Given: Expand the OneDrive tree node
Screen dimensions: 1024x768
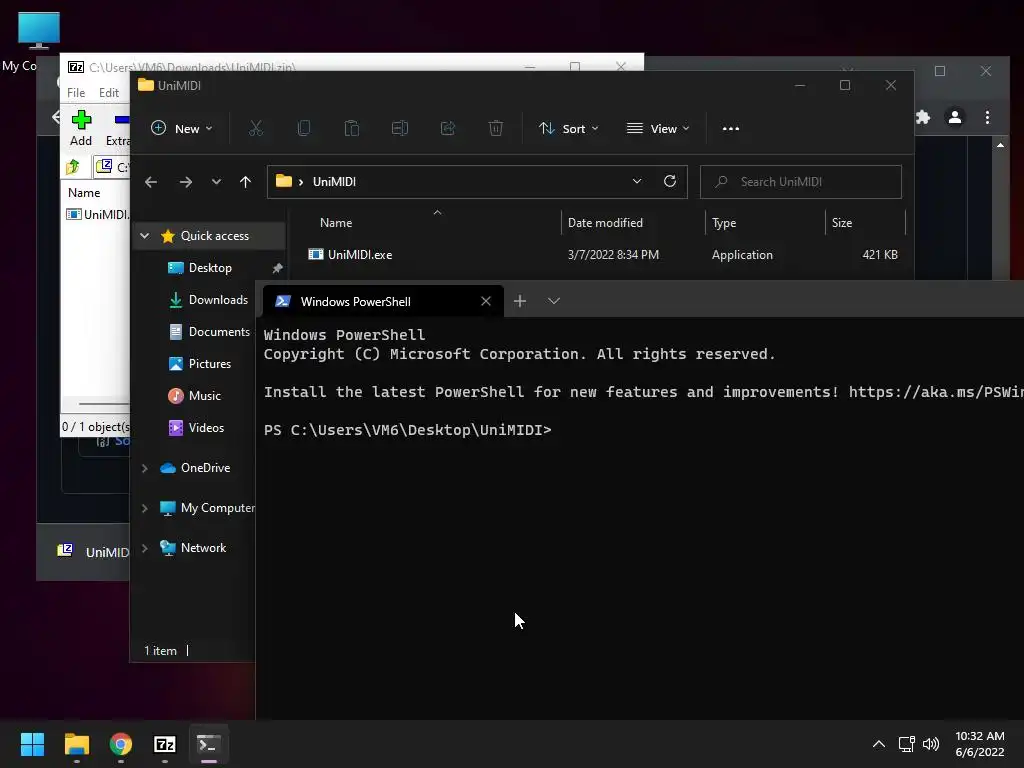Looking at the screenshot, I should click(145, 468).
